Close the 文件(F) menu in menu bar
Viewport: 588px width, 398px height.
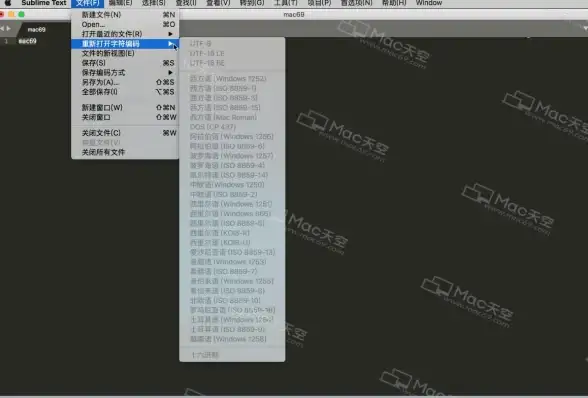coord(87,3)
